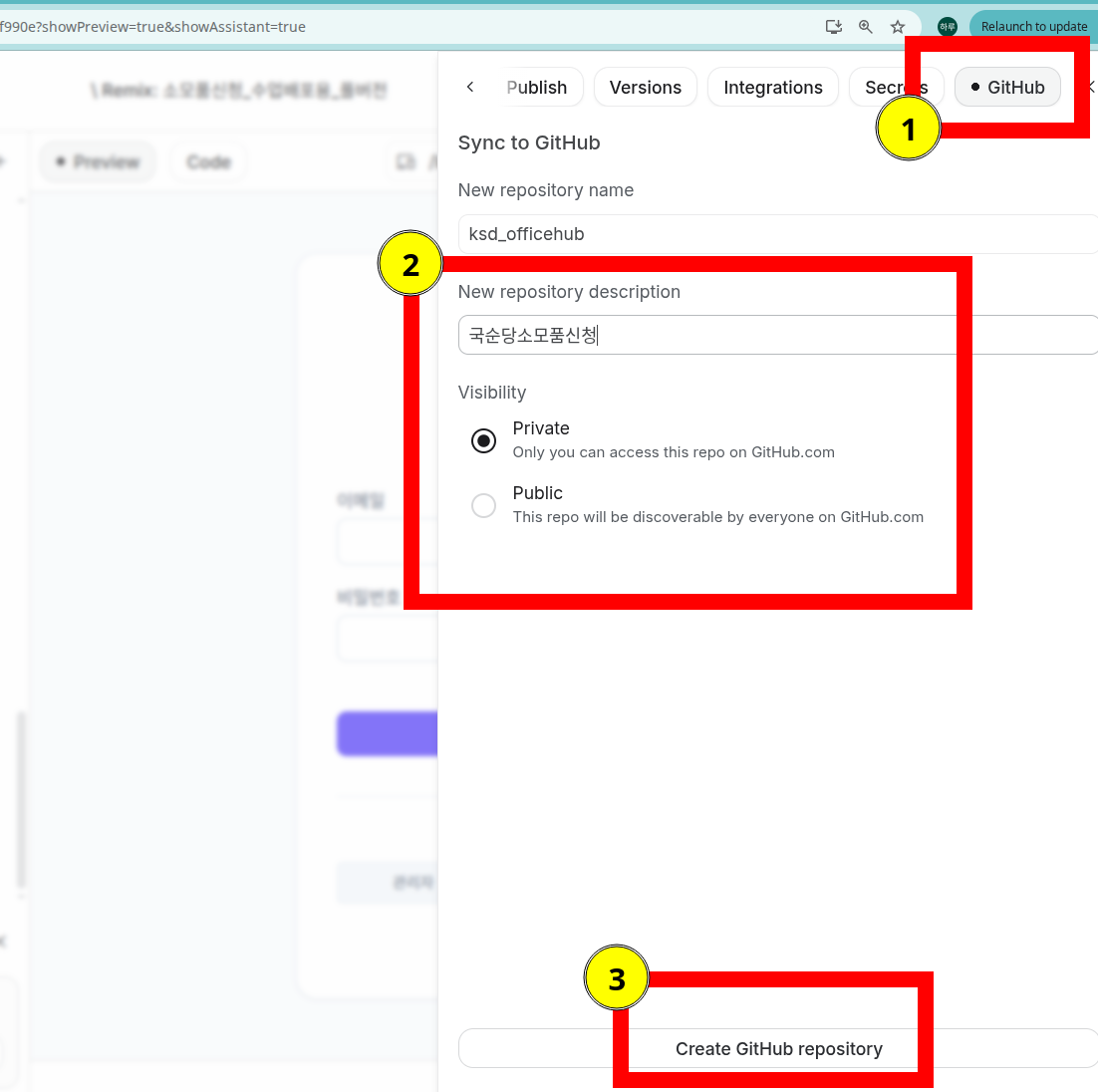This screenshot has height=1092, width=1098.
Task: Edit the New repository name field
Action: pos(777,234)
